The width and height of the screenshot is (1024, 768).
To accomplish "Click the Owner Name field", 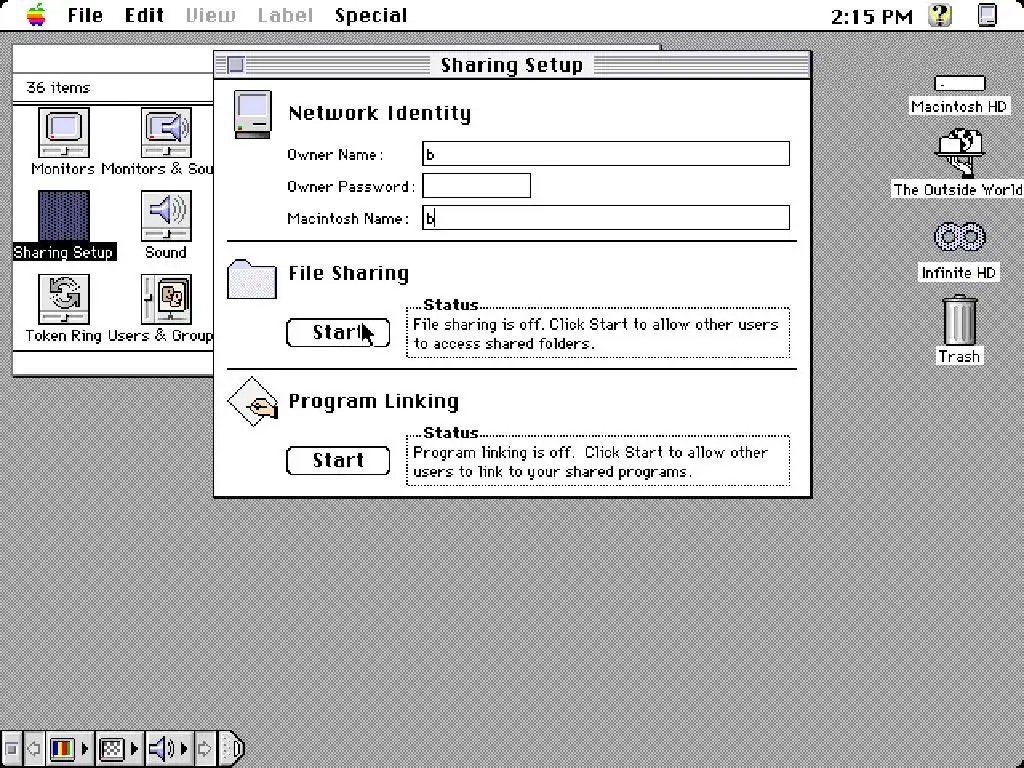I will 605,153.
